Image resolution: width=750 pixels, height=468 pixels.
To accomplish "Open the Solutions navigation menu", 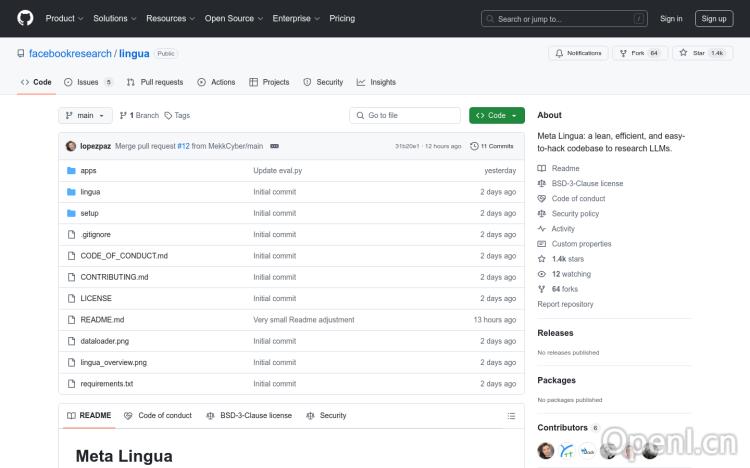I will coord(114,18).
